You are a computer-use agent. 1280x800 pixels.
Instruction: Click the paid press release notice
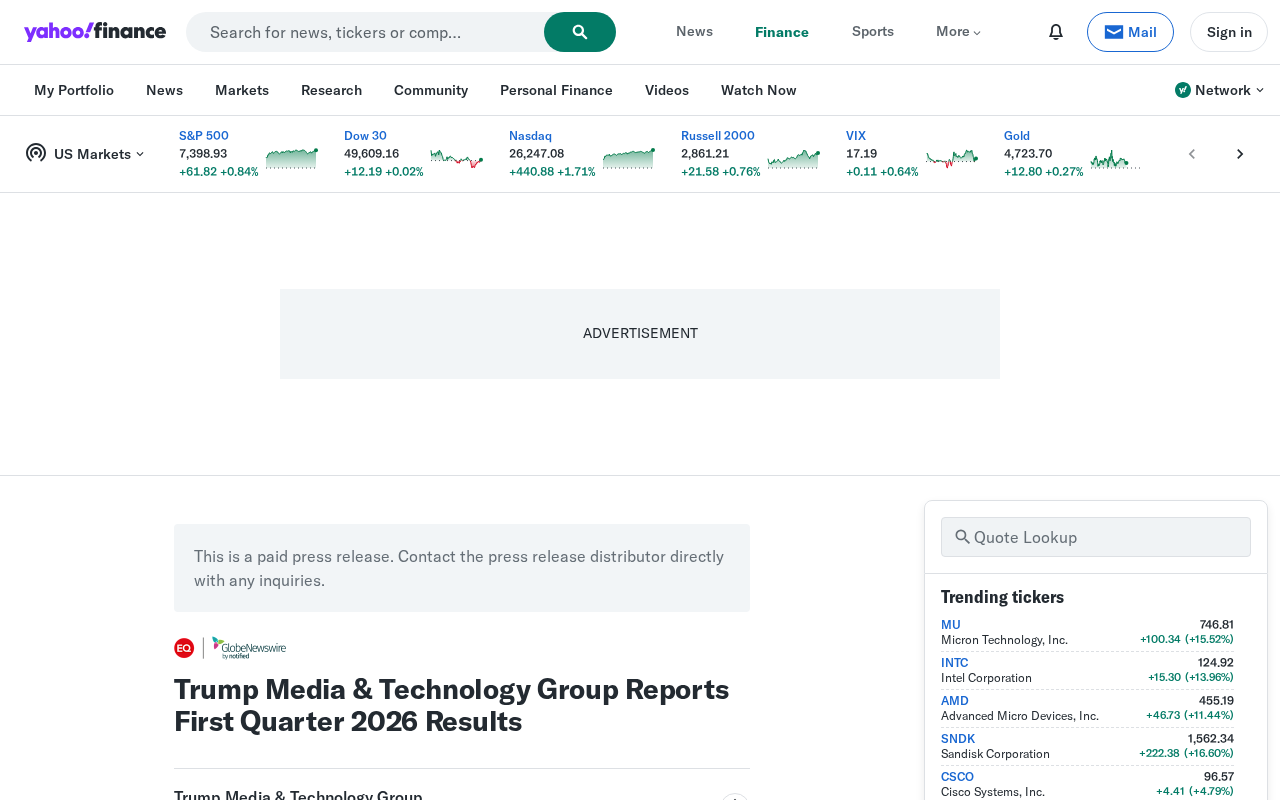(x=462, y=568)
